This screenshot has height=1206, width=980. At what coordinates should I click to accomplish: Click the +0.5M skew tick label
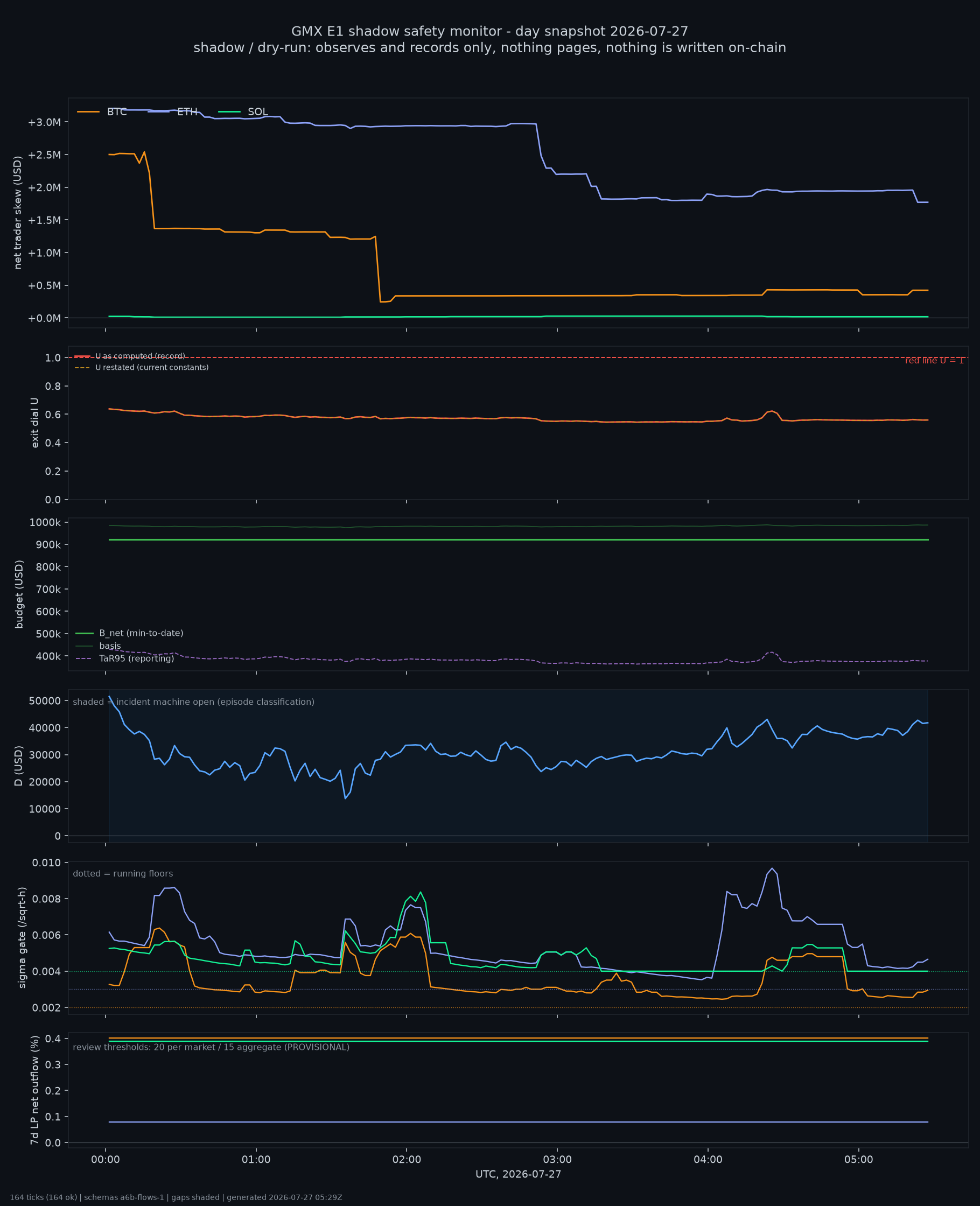(x=44, y=285)
